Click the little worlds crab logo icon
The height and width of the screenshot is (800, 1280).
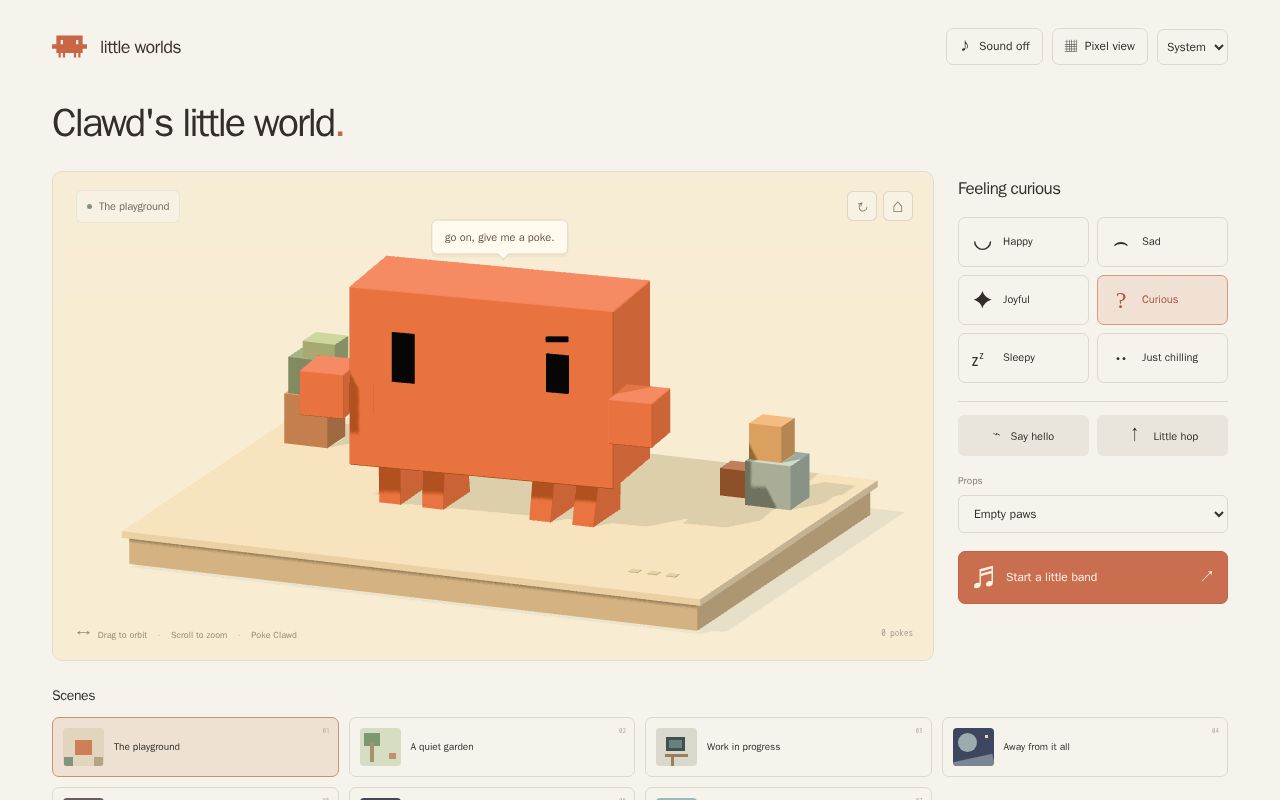tap(69, 46)
